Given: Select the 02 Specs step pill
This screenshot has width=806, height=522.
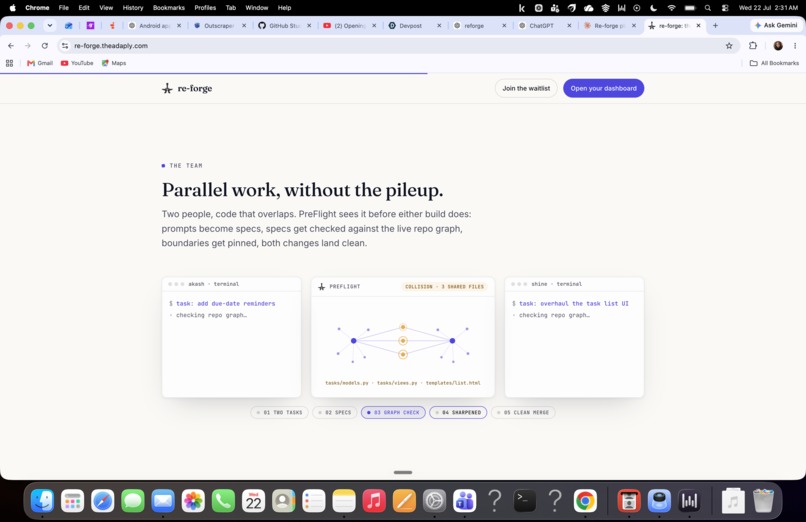Looking at the screenshot, I should pos(335,413).
